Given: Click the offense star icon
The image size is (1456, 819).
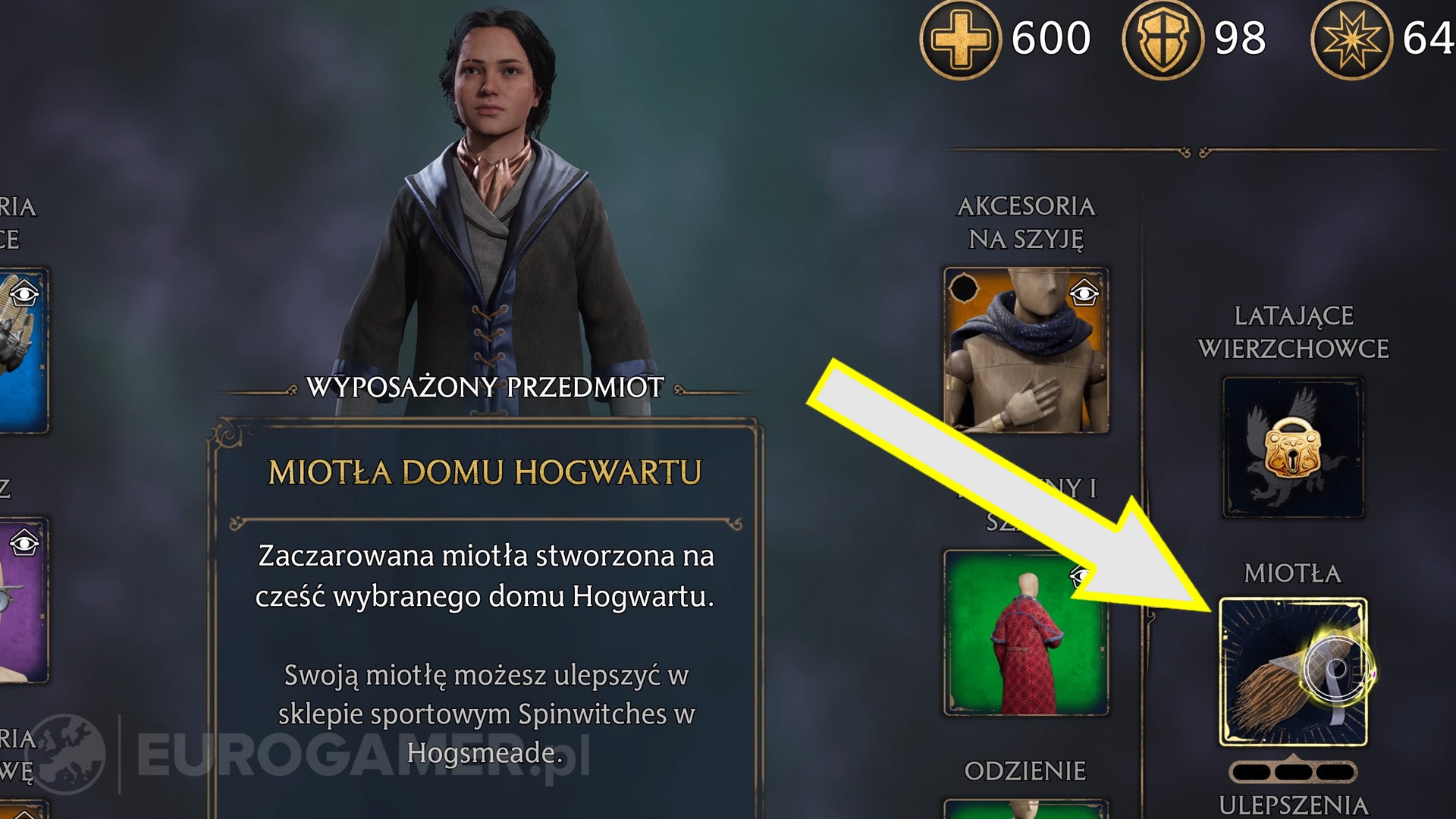Looking at the screenshot, I should (1351, 39).
